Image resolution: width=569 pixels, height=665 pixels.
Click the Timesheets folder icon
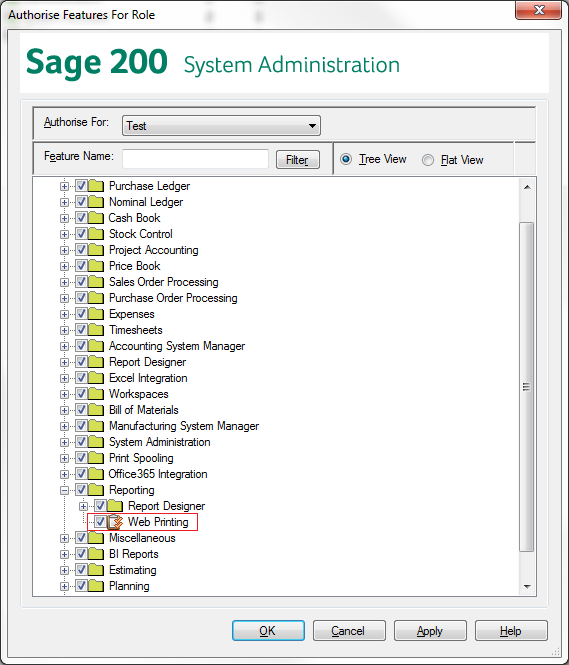coord(96,330)
